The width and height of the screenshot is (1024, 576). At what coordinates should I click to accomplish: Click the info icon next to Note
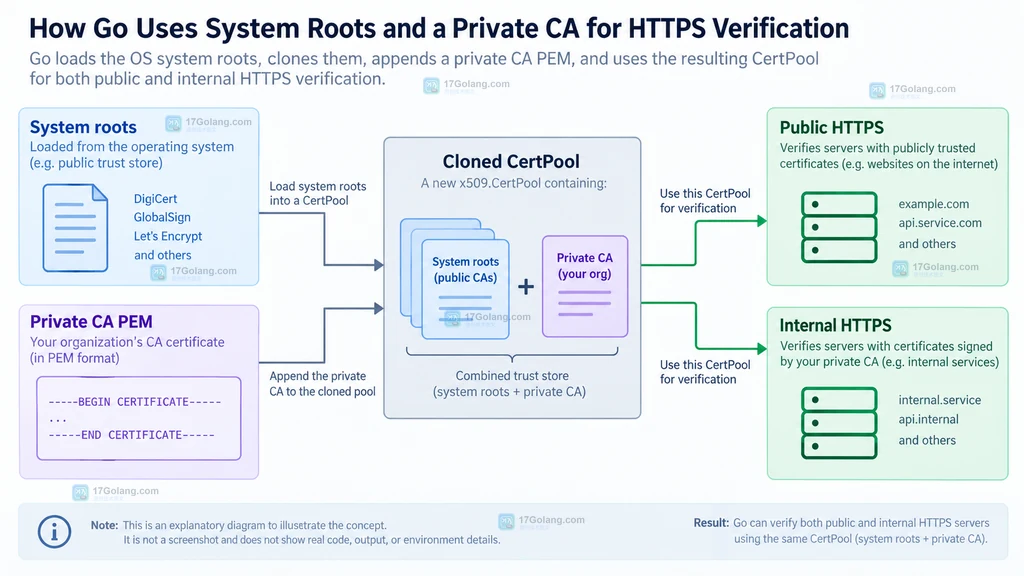(x=54, y=532)
